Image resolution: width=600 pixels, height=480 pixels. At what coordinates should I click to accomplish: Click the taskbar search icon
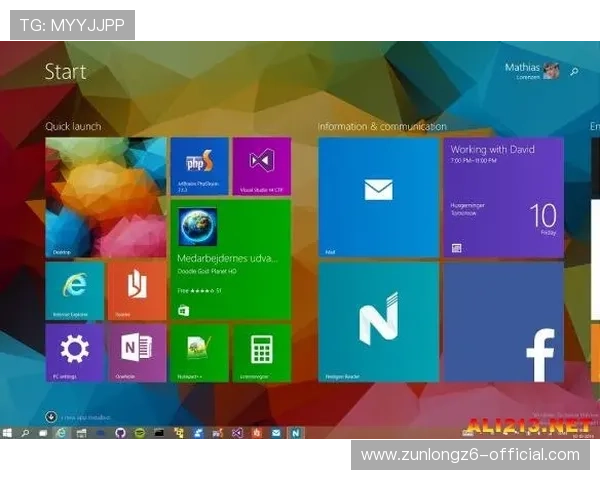coord(26,433)
